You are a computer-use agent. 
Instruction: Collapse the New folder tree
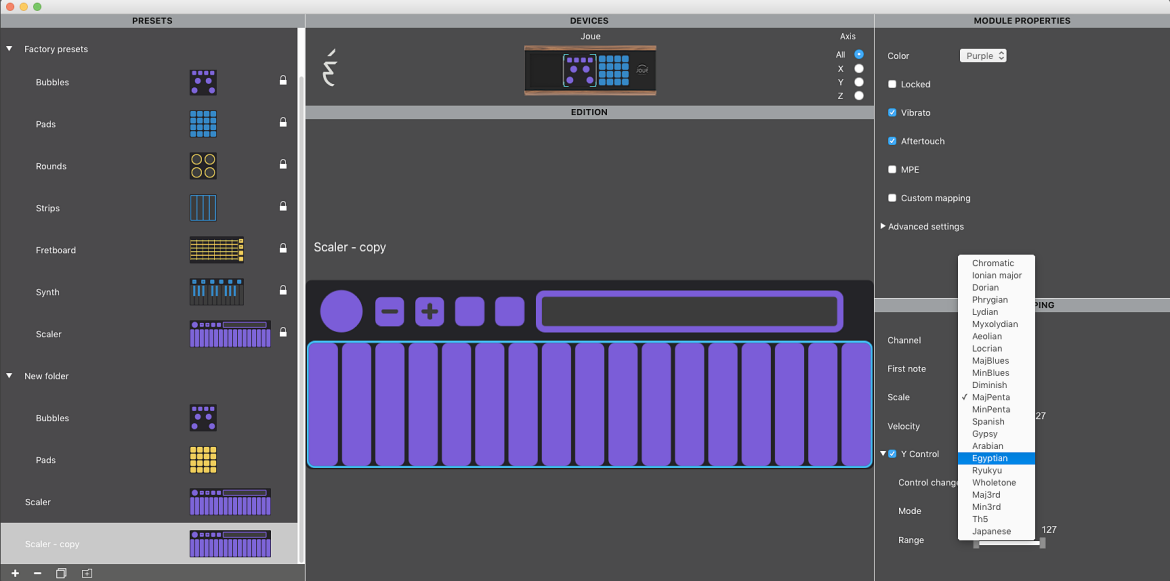click(10, 376)
